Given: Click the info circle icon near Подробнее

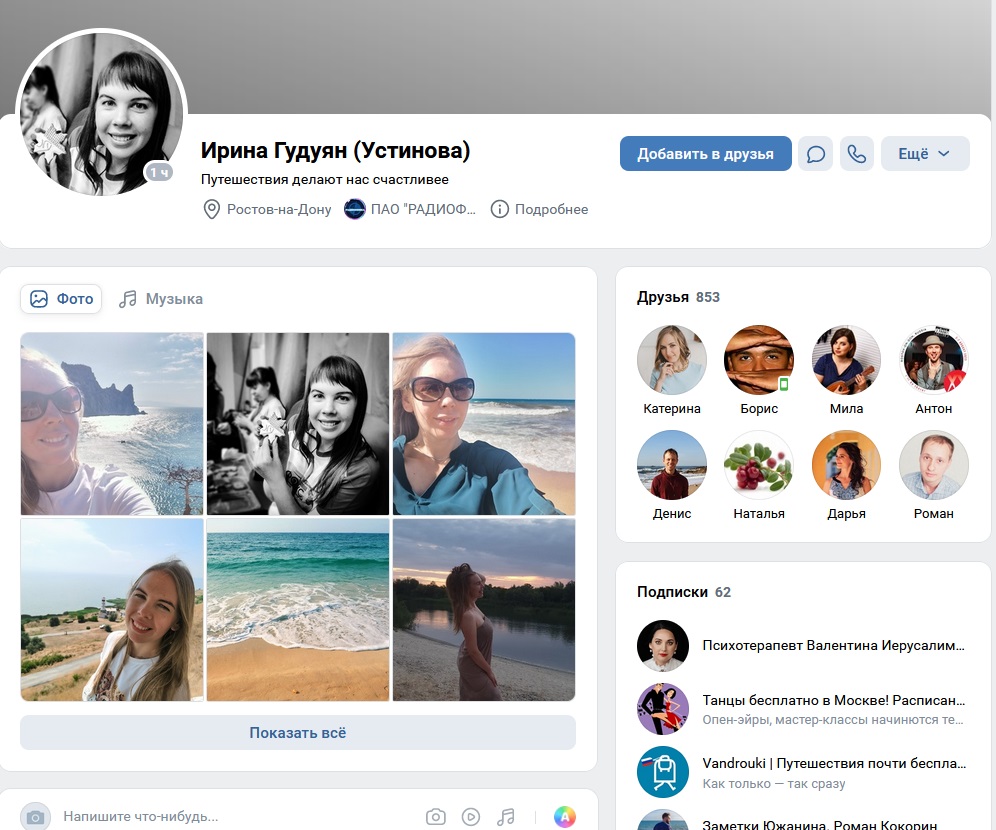Looking at the screenshot, I should [x=499, y=209].
